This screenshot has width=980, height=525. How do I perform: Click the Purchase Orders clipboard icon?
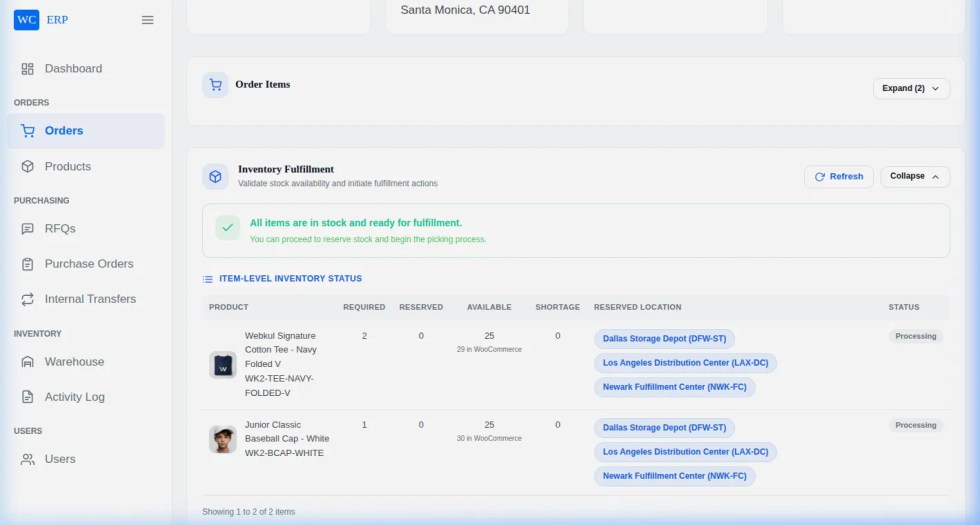coord(28,264)
